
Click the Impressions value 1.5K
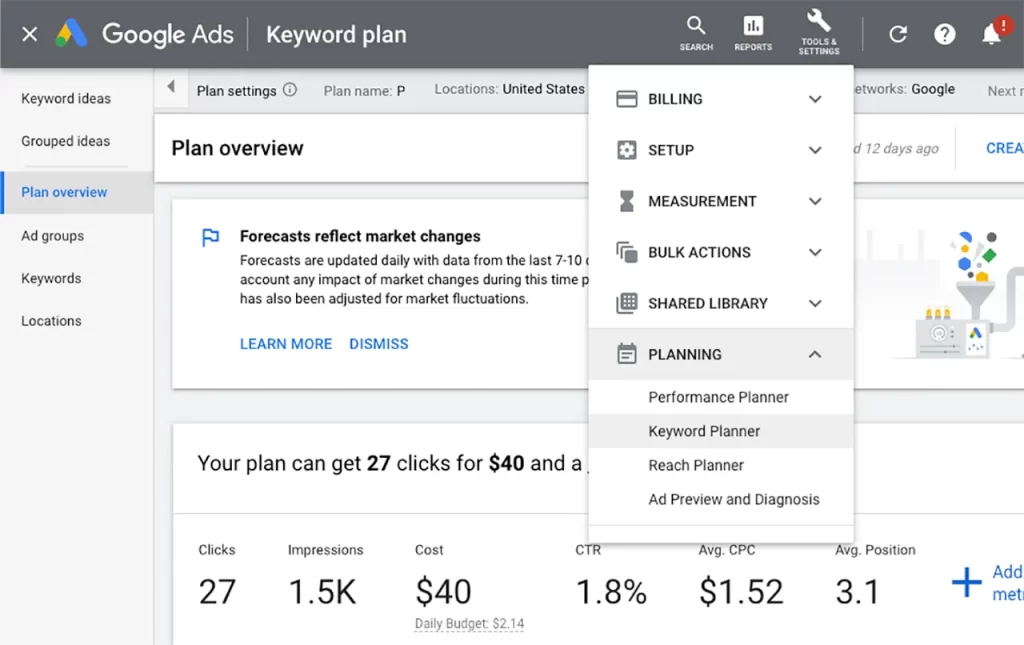click(323, 592)
